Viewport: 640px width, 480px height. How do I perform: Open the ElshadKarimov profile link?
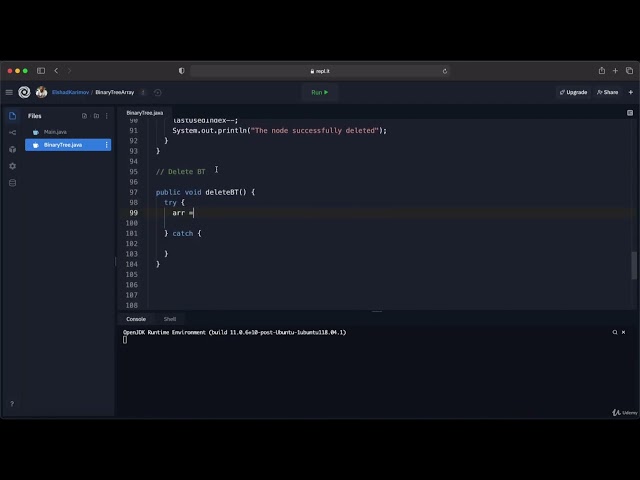pyautogui.click(x=70, y=92)
